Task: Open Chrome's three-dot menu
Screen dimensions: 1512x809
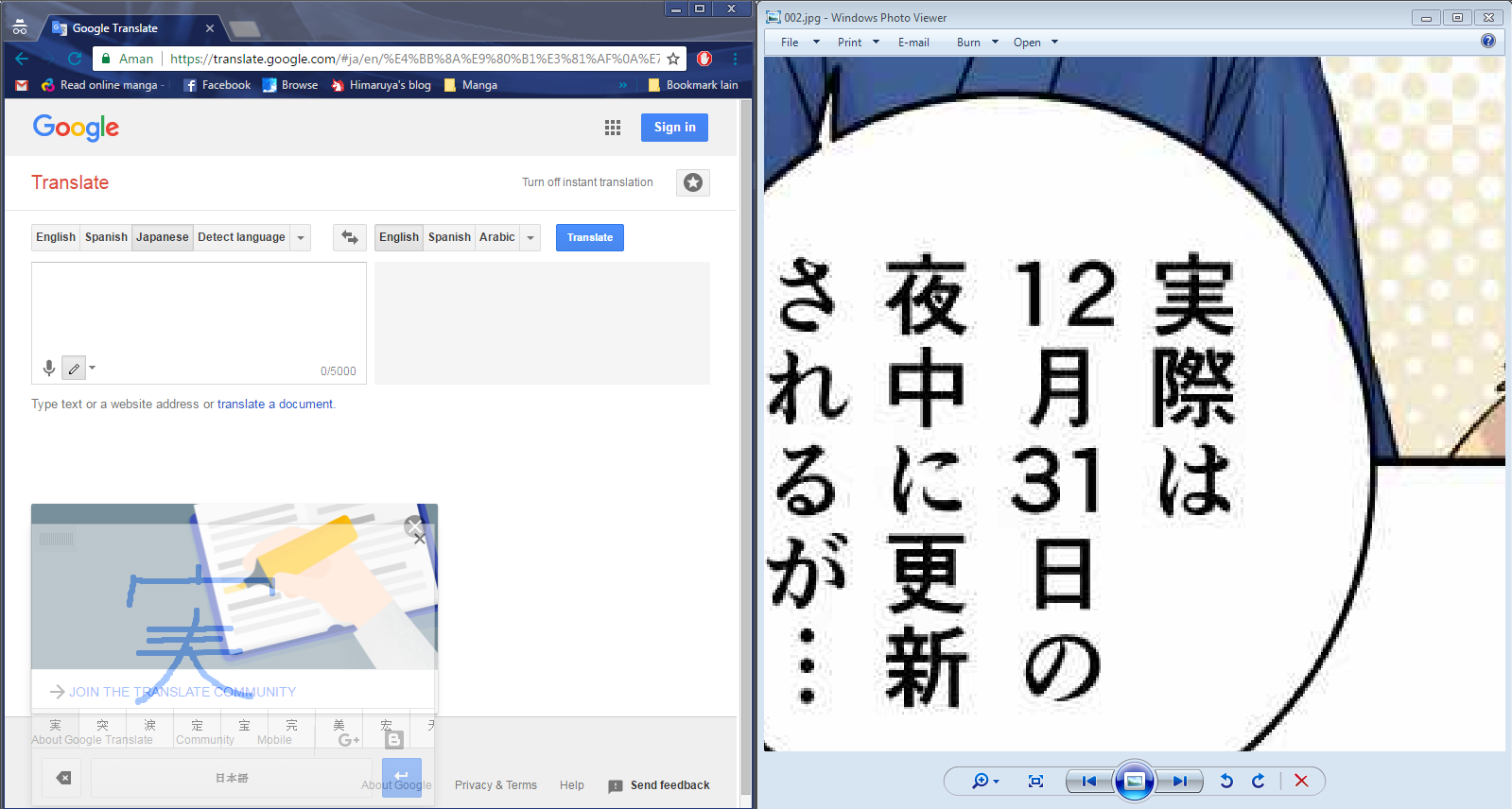Action: (x=735, y=59)
